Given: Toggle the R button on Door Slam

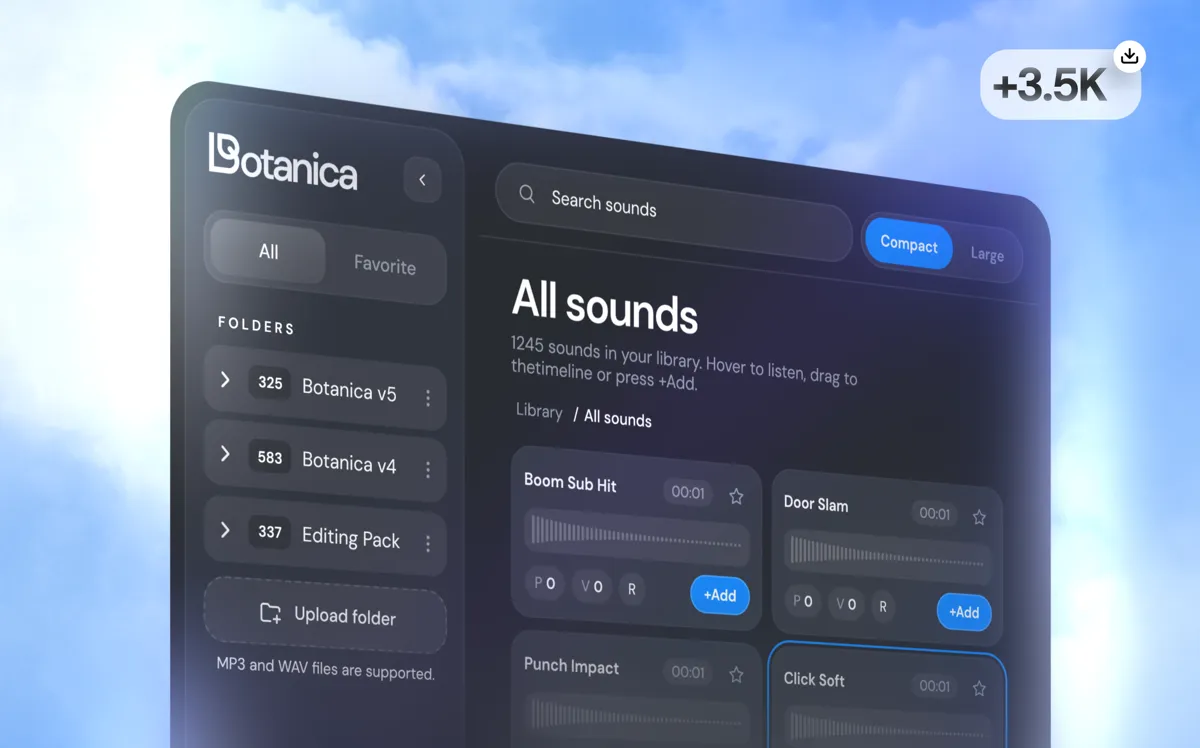Looking at the screenshot, I should [x=882, y=606].
